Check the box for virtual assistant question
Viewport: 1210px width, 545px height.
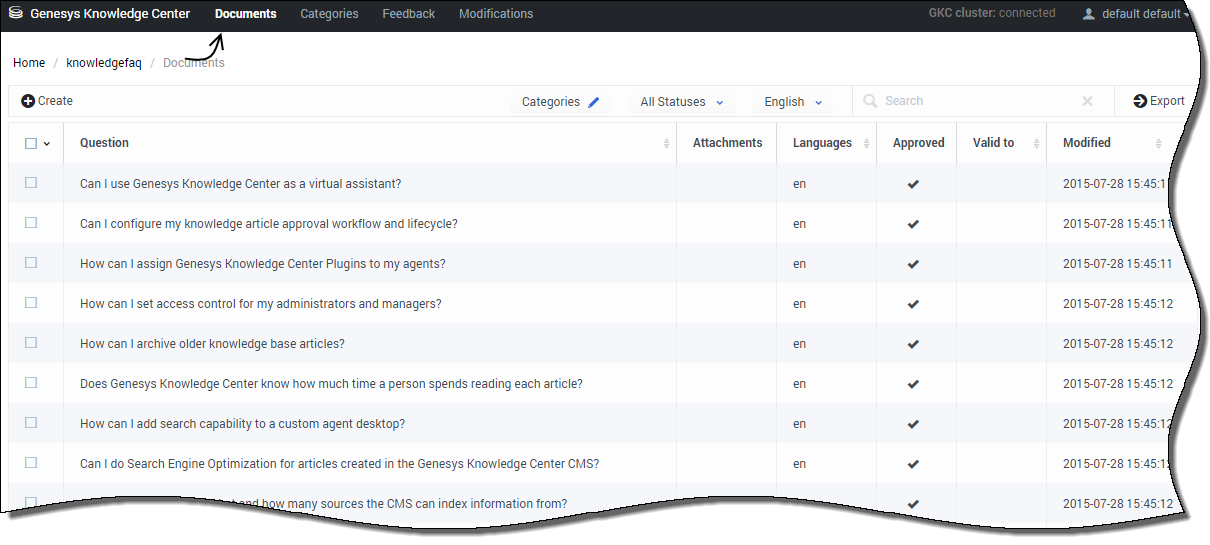31,183
